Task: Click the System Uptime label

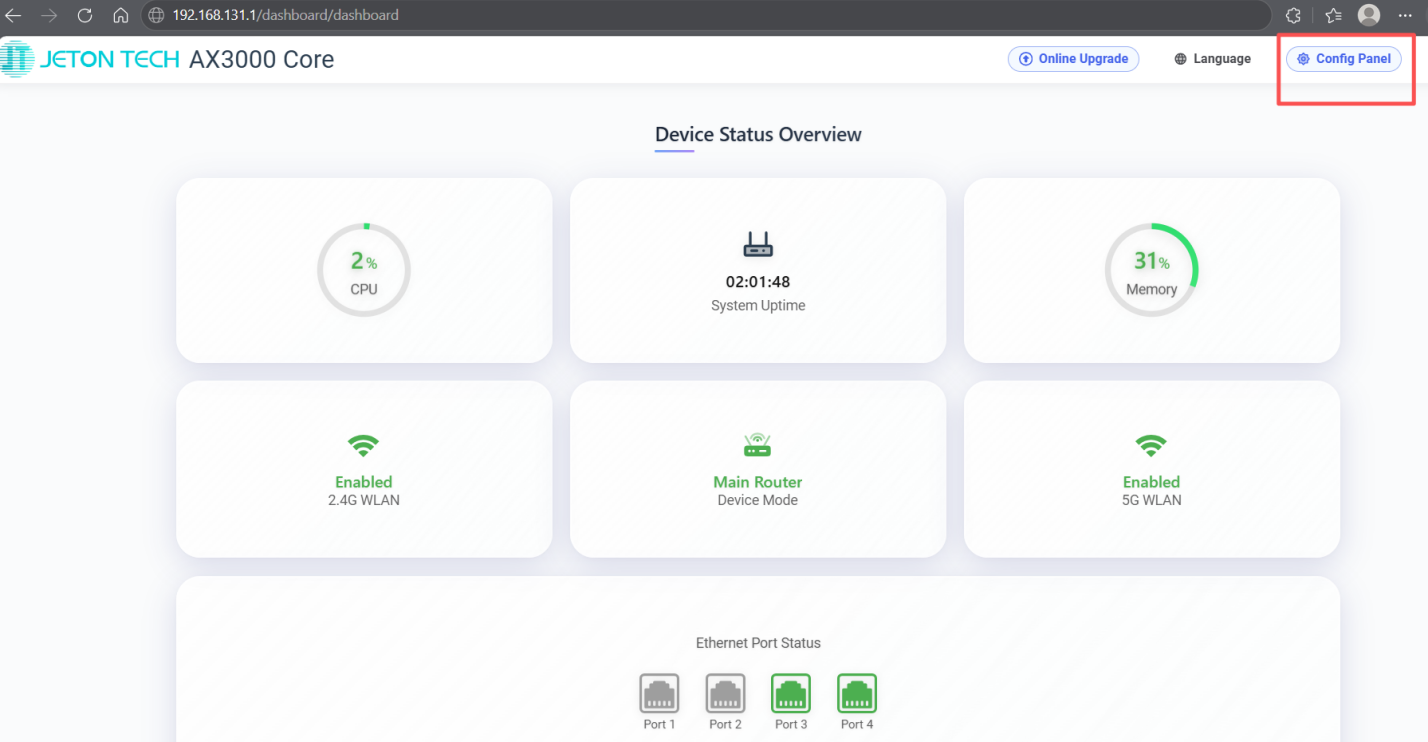Action: pos(758,305)
